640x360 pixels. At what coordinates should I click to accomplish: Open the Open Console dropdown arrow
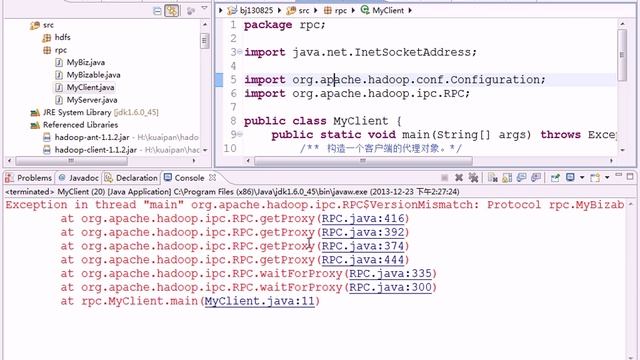pos(607,178)
